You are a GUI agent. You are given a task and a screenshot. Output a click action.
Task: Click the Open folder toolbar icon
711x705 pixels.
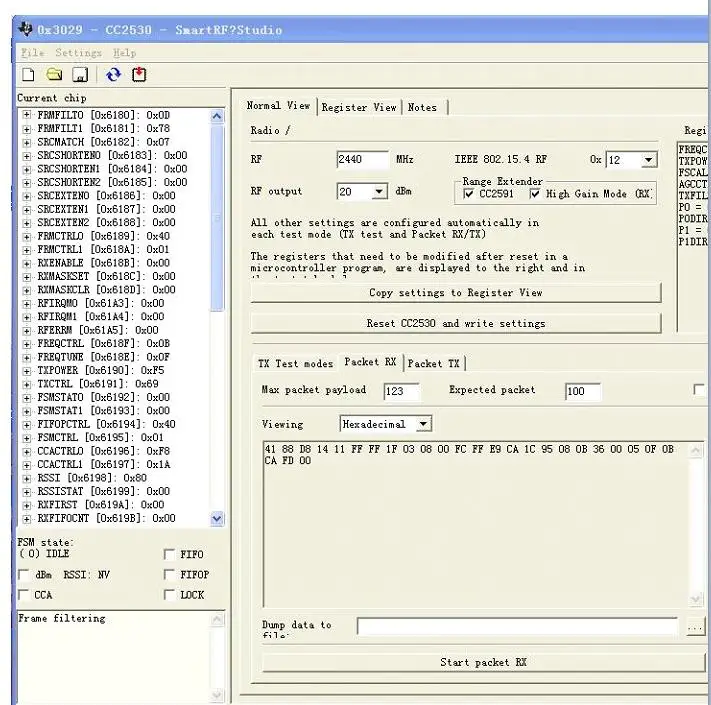(54, 74)
